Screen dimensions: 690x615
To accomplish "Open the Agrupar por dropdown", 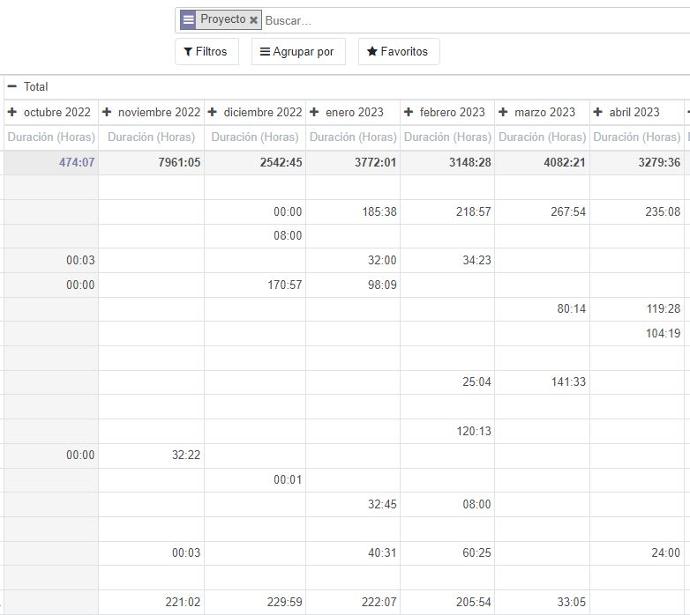I will (298, 51).
